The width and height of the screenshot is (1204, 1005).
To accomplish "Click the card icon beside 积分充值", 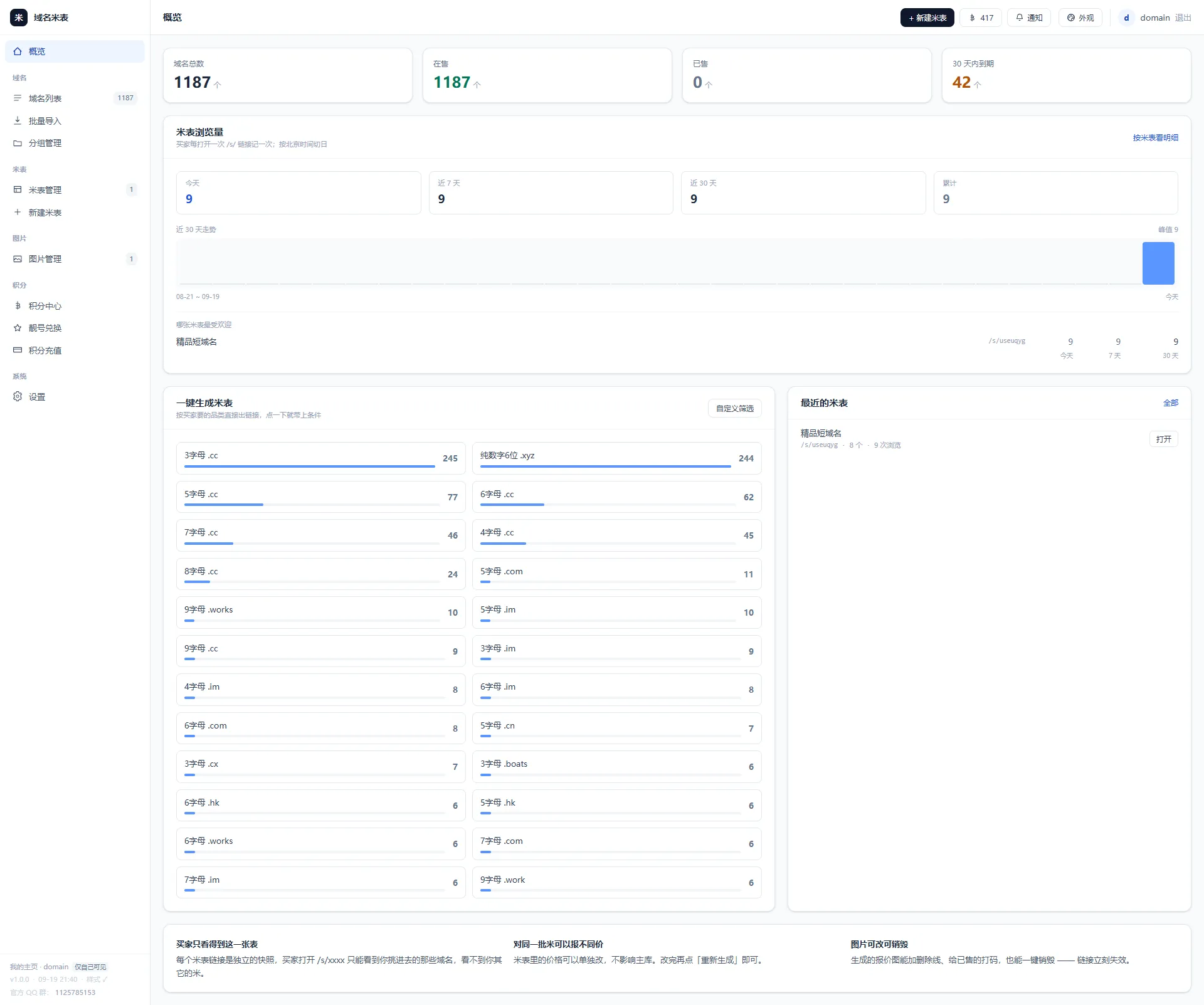I will coord(18,350).
